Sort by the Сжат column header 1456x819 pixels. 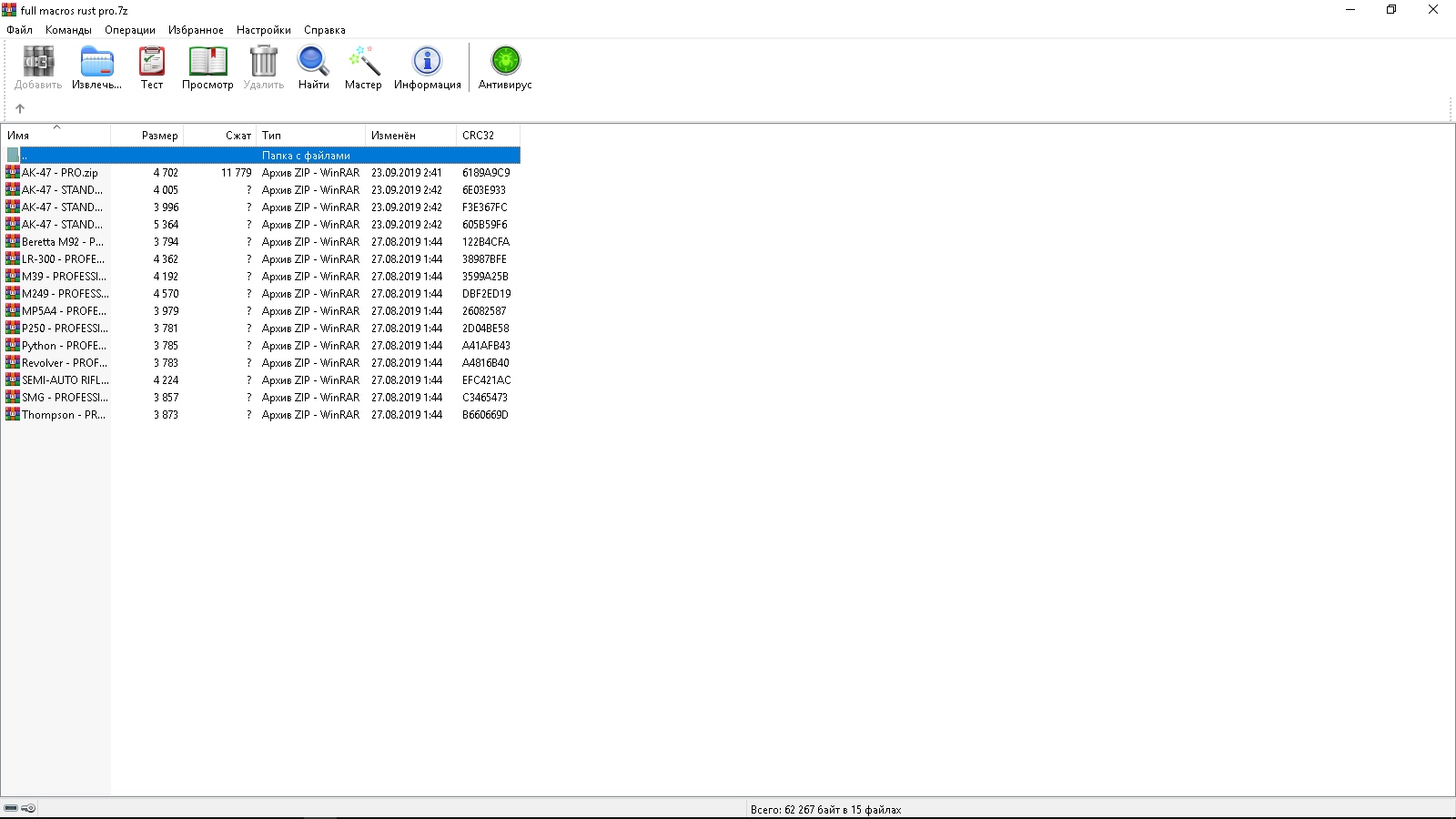click(220, 135)
